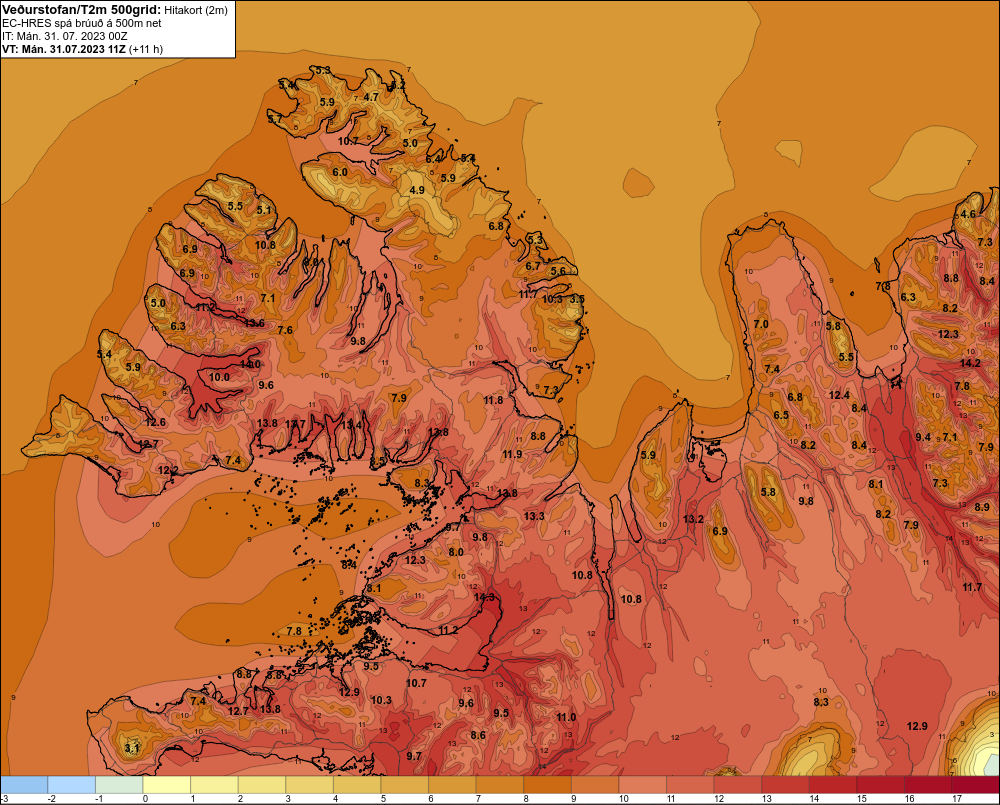
Task: Click the 'Veðurstofan/T2m 500grid:' title text
Action: 81,10
